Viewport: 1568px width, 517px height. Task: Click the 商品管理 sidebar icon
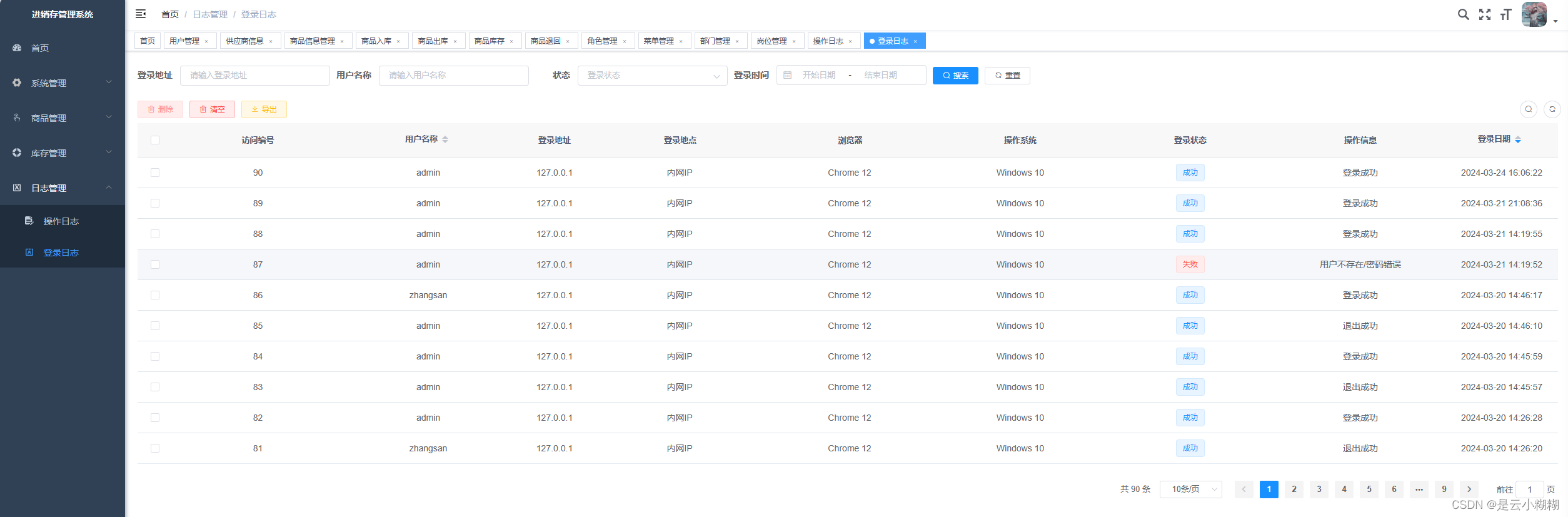pyautogui.click(x=17, y=118)
